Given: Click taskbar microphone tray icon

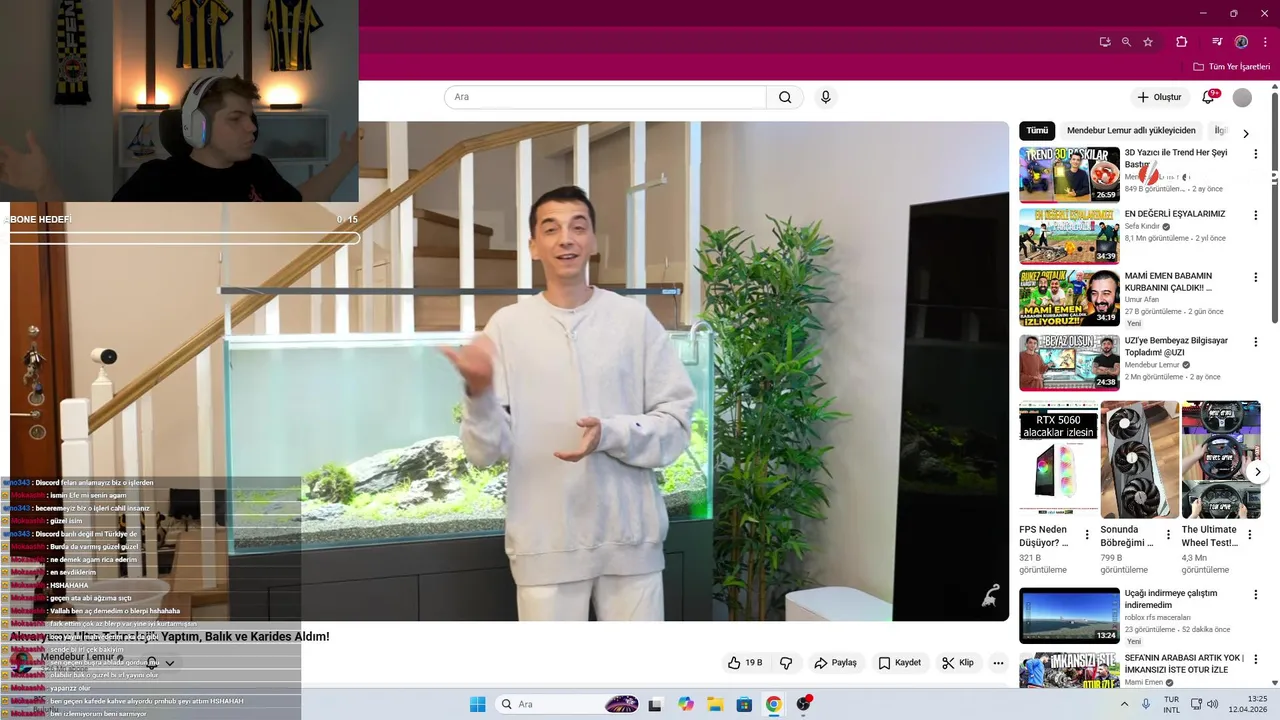Looking at the screenshot, I should pos(1146,704).
